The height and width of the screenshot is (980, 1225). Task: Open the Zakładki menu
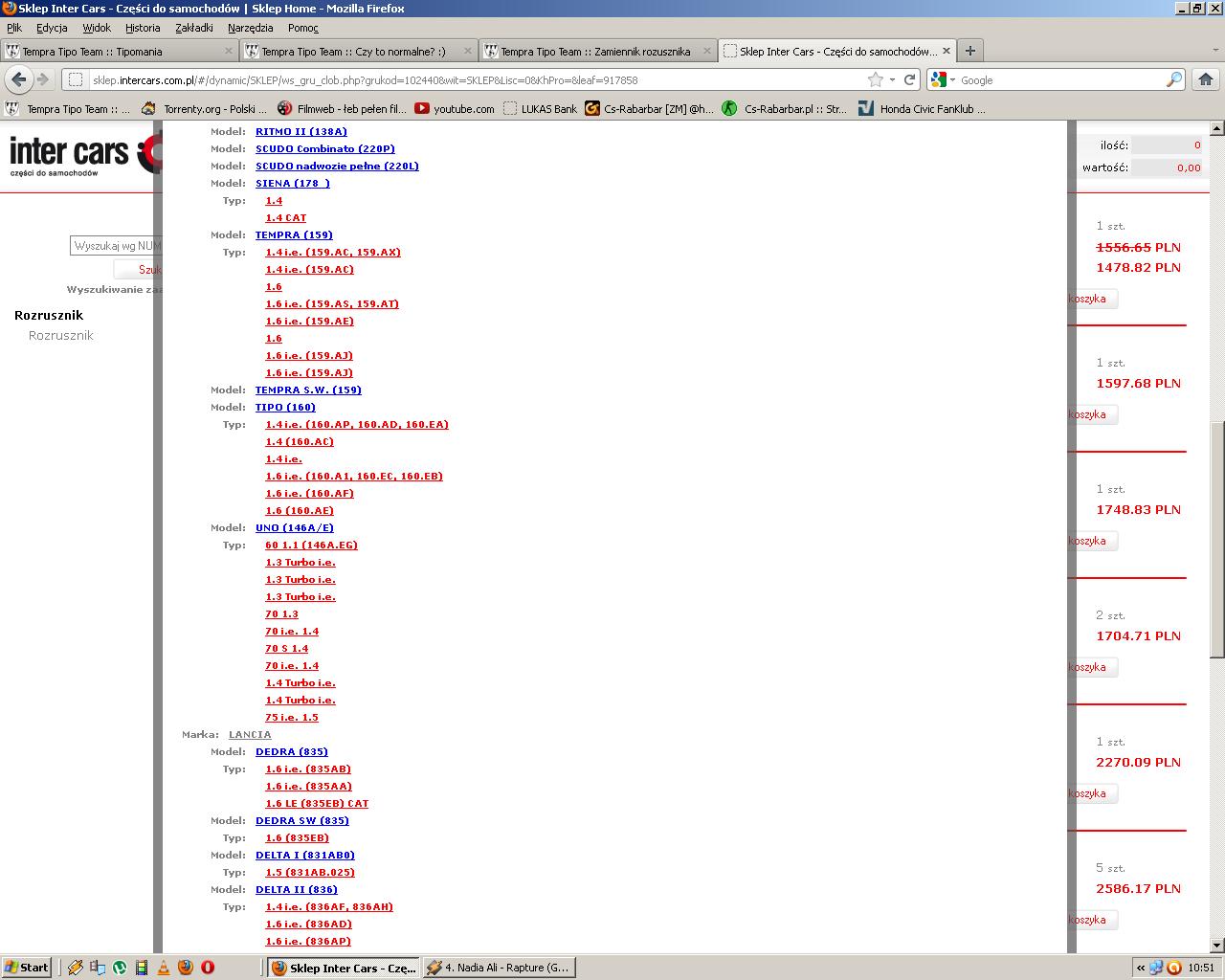194,28
